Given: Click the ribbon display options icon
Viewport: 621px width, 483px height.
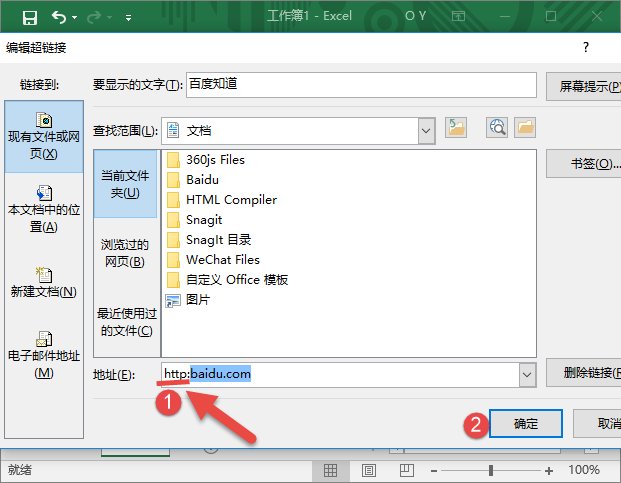Looking at the screenshot, I should pyautogui.click(x=458, y=16).
